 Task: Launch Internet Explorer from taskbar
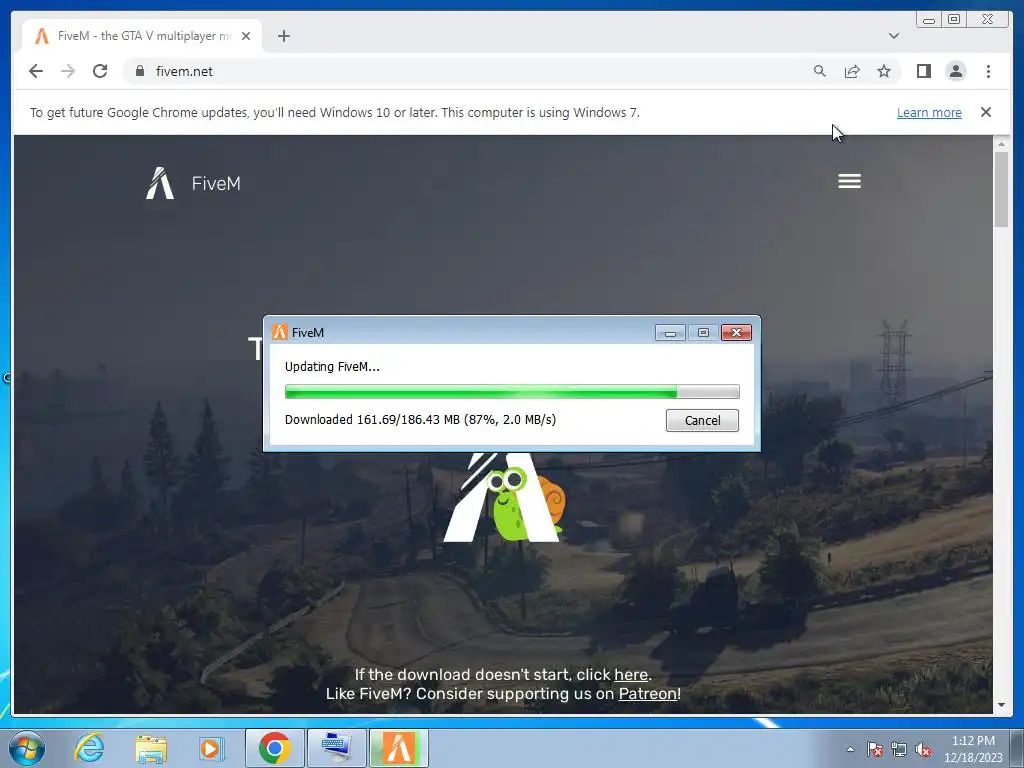click(89, 748)
